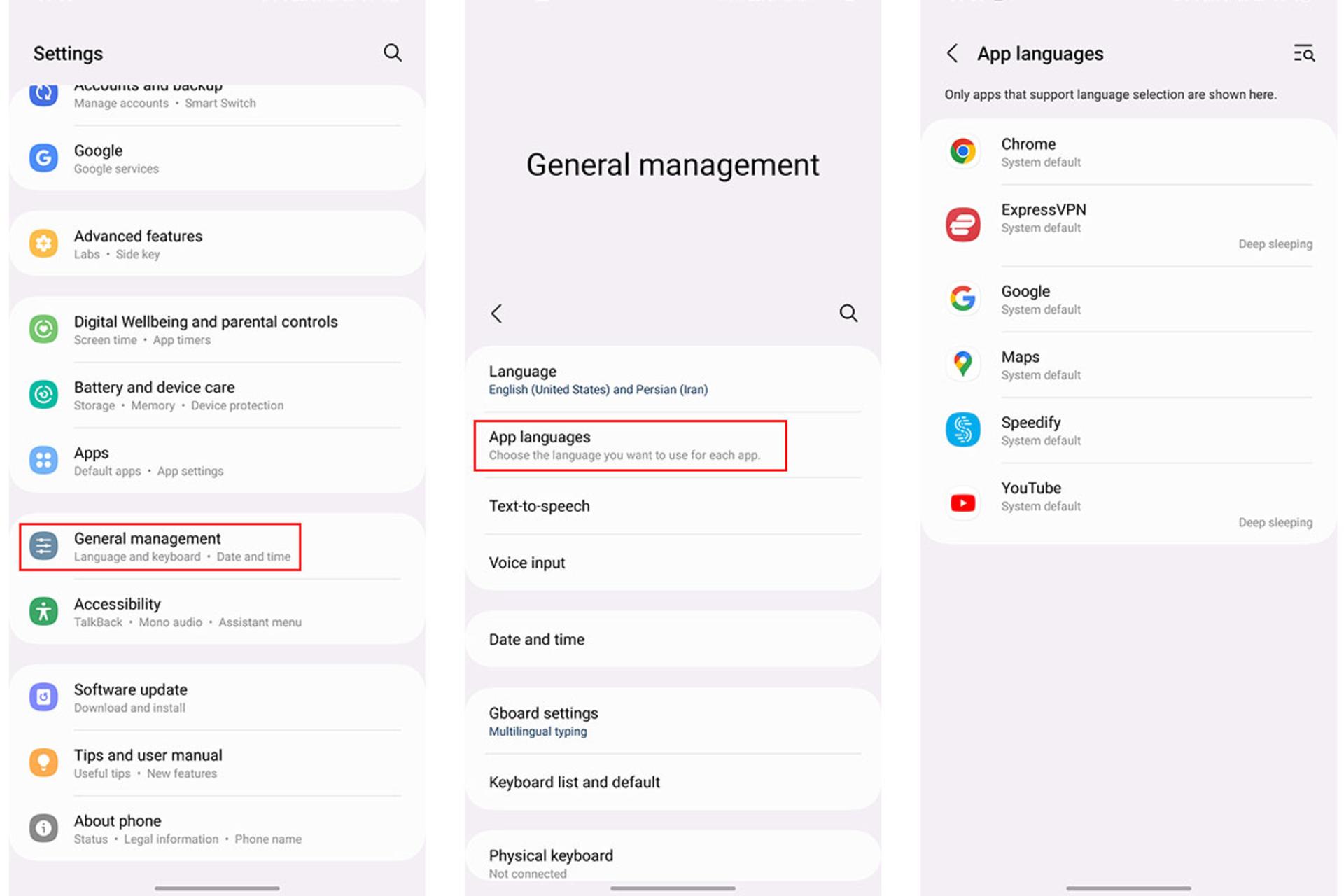Tap the ExpressVPN app icon
Screen dimensions: 1344x896
(963, 225)
